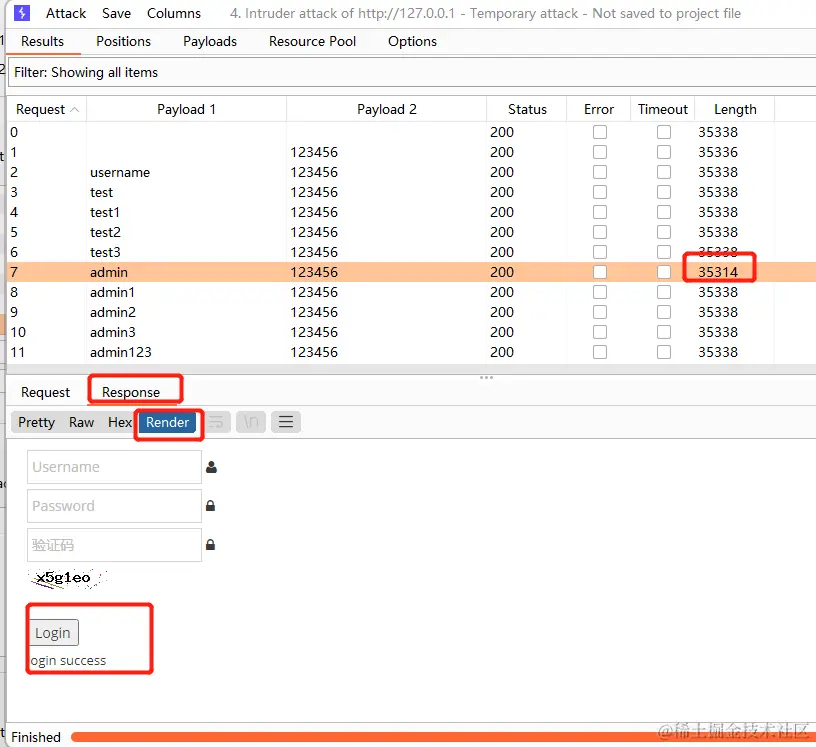Sort by the Error column header
This screenshot has height=747, width=816.
(x=598, y=109)
